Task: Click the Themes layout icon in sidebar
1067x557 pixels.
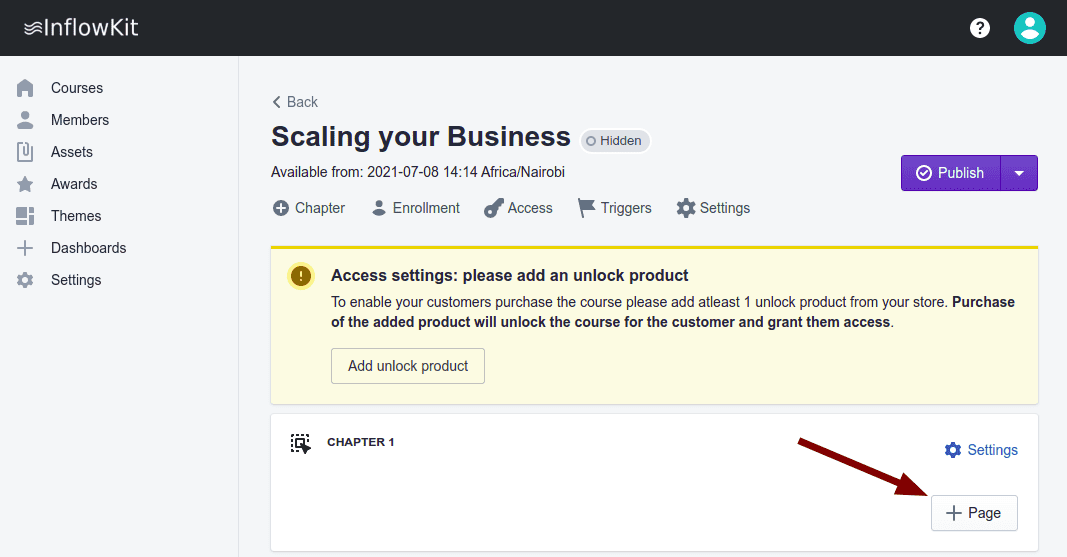Action: [26, 216]
